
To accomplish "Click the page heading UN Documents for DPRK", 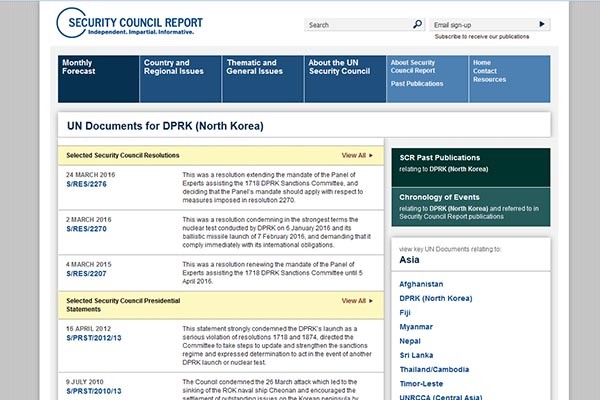I will point(165,126).
